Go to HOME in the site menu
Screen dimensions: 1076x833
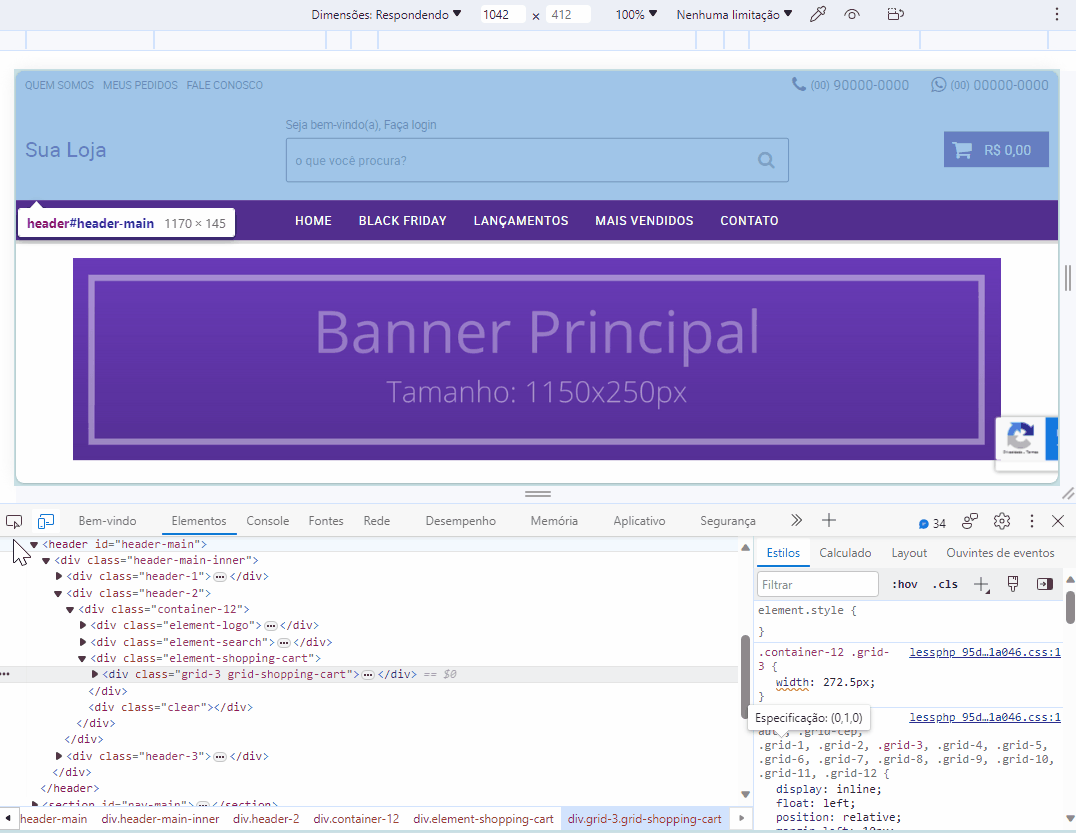tap(313, 221)
